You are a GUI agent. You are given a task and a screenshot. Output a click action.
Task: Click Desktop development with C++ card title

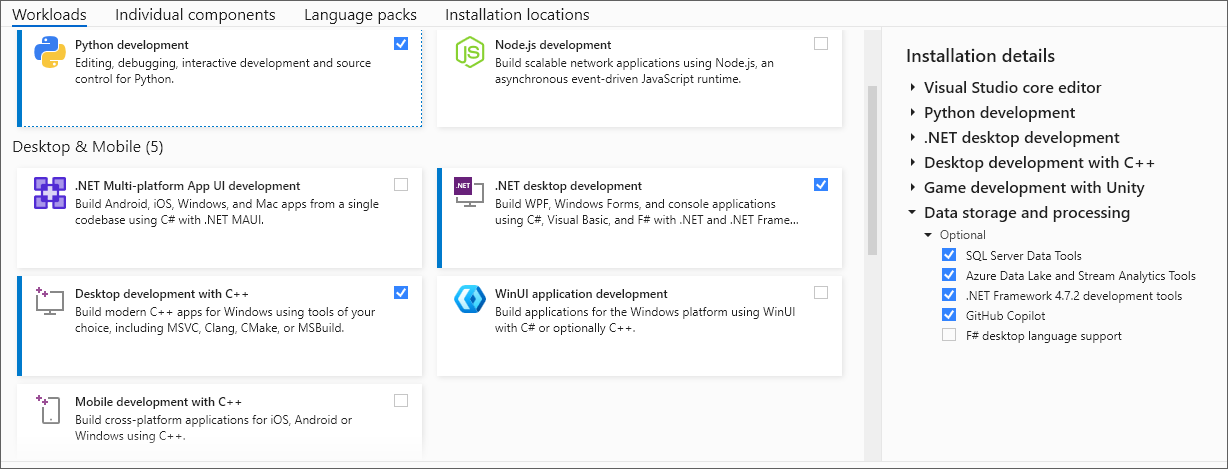pyautogui.click(x=162, y=294)
